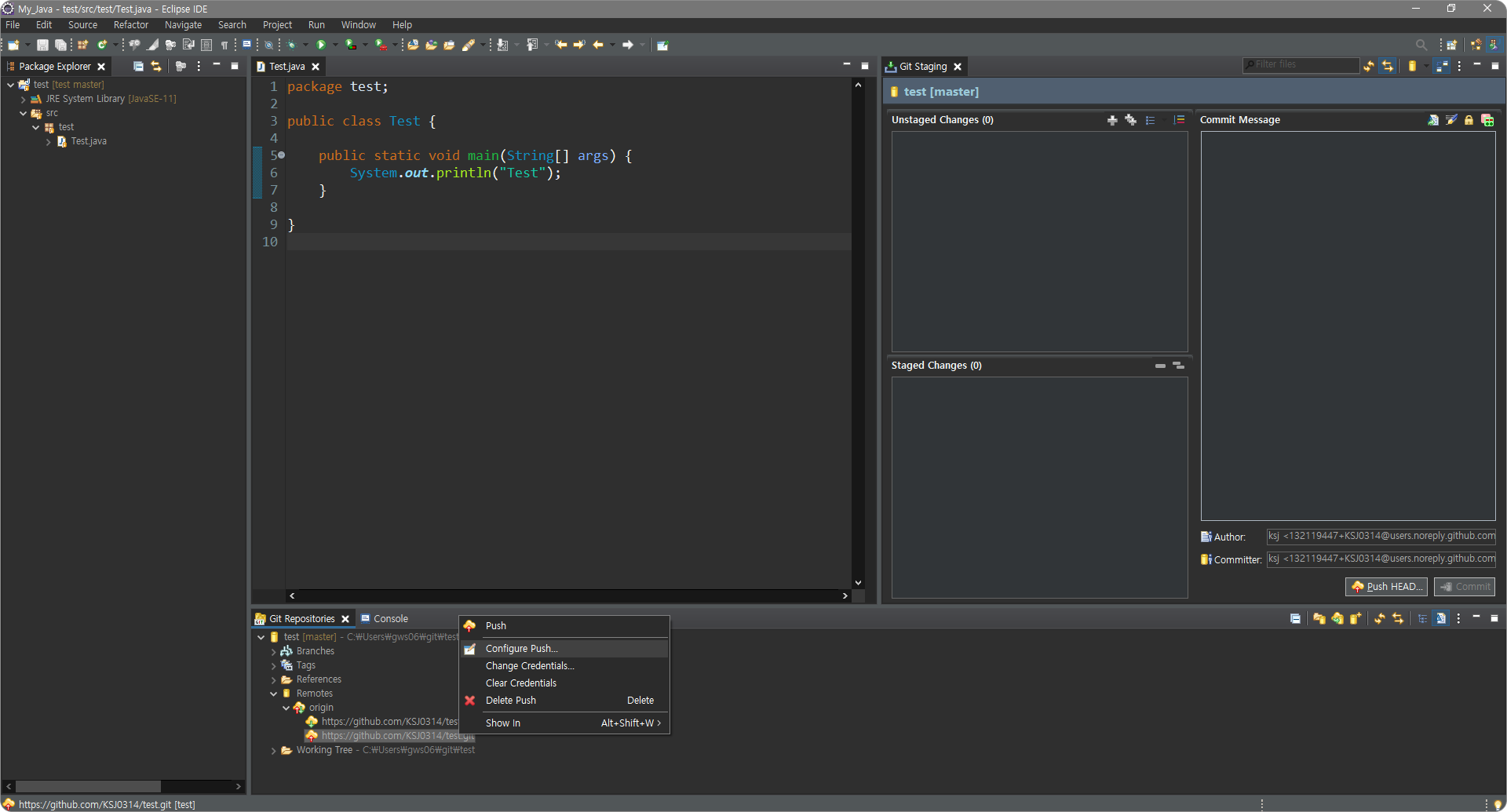Switch to the Console tab
Viewport: 1507px width, 812px height.
pyautogui.click(x=390, y=619)
